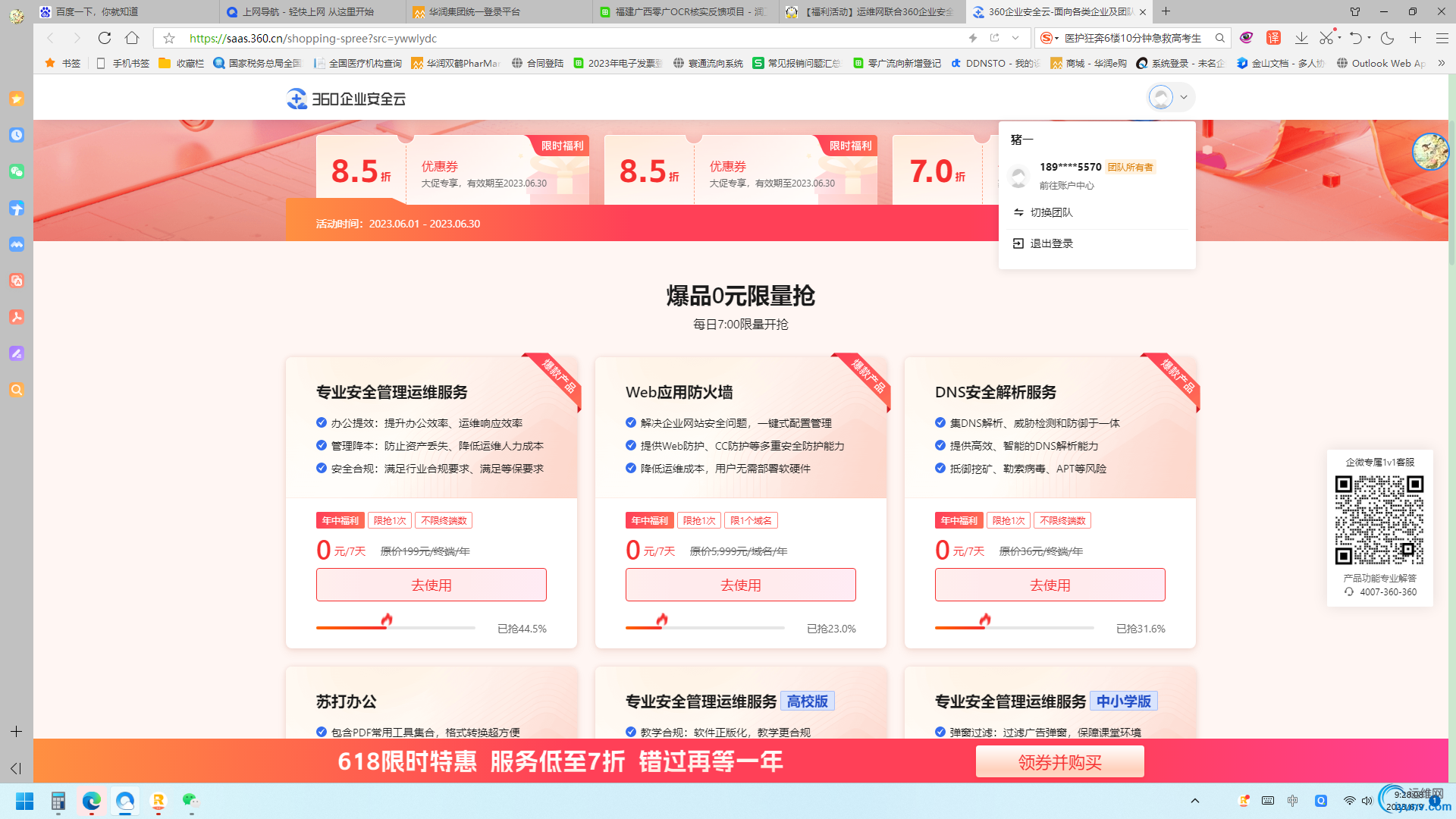The height and width of the screenshot is (819, 1456).
Task: Click 前往账户中心 link
Action: coord(1066,185)
